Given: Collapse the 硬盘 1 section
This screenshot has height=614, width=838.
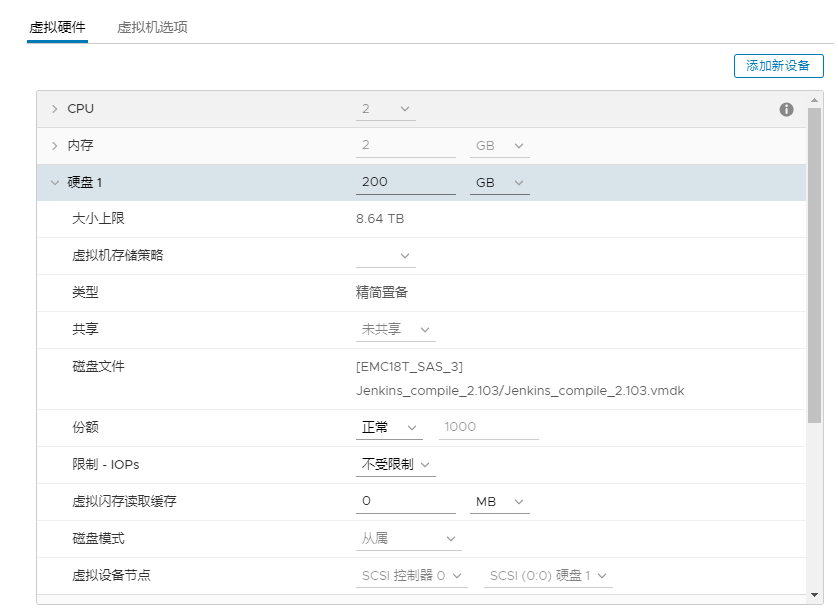Looking at the screenshot, I should pyautogui.click(x=54, y=183).
